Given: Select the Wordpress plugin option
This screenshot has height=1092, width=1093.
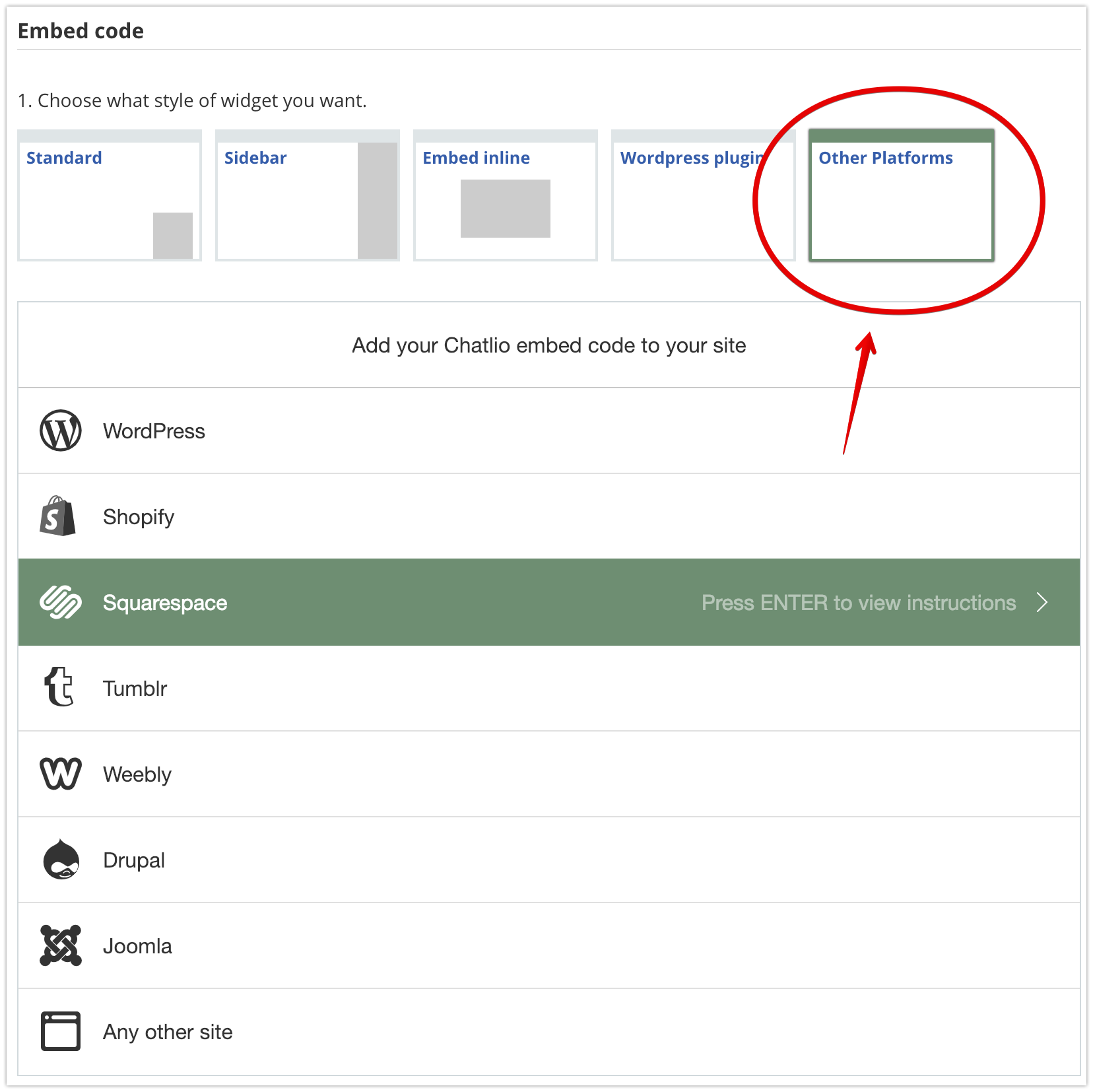Looking at the screenshot, I should pos(704,195).
